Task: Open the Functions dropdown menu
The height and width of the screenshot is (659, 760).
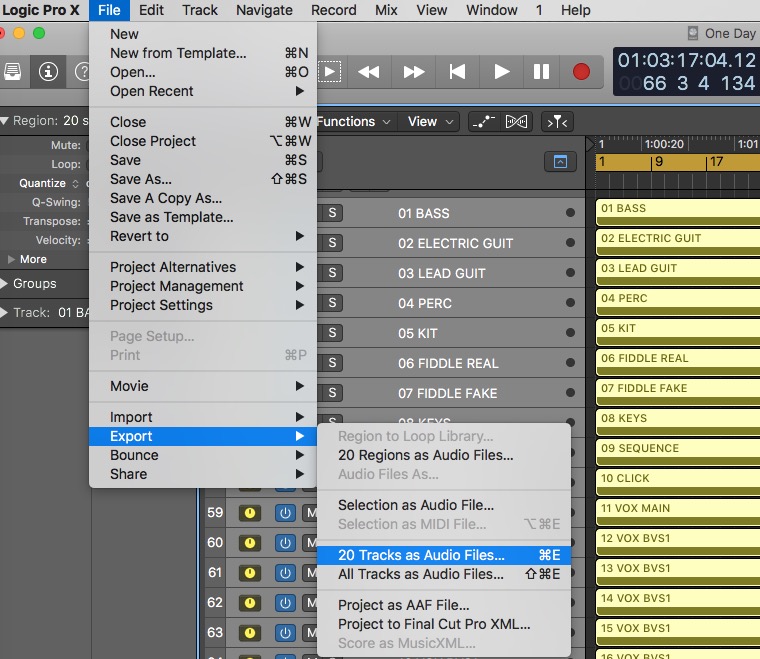Action: pos(354,121)
